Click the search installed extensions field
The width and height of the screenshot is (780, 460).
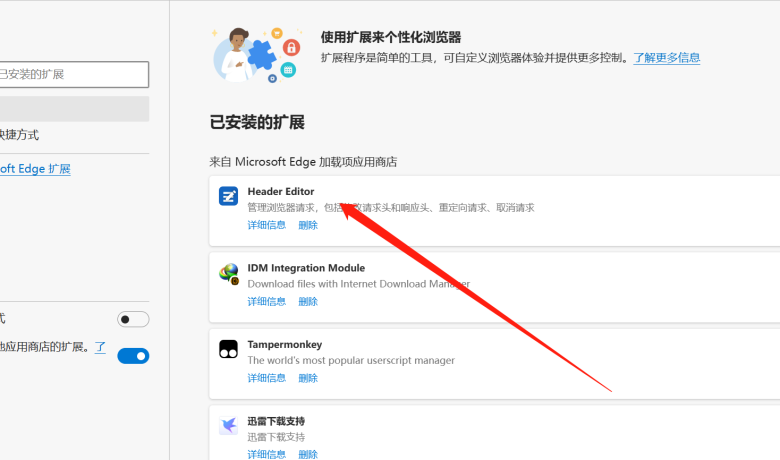click(74, 75)
